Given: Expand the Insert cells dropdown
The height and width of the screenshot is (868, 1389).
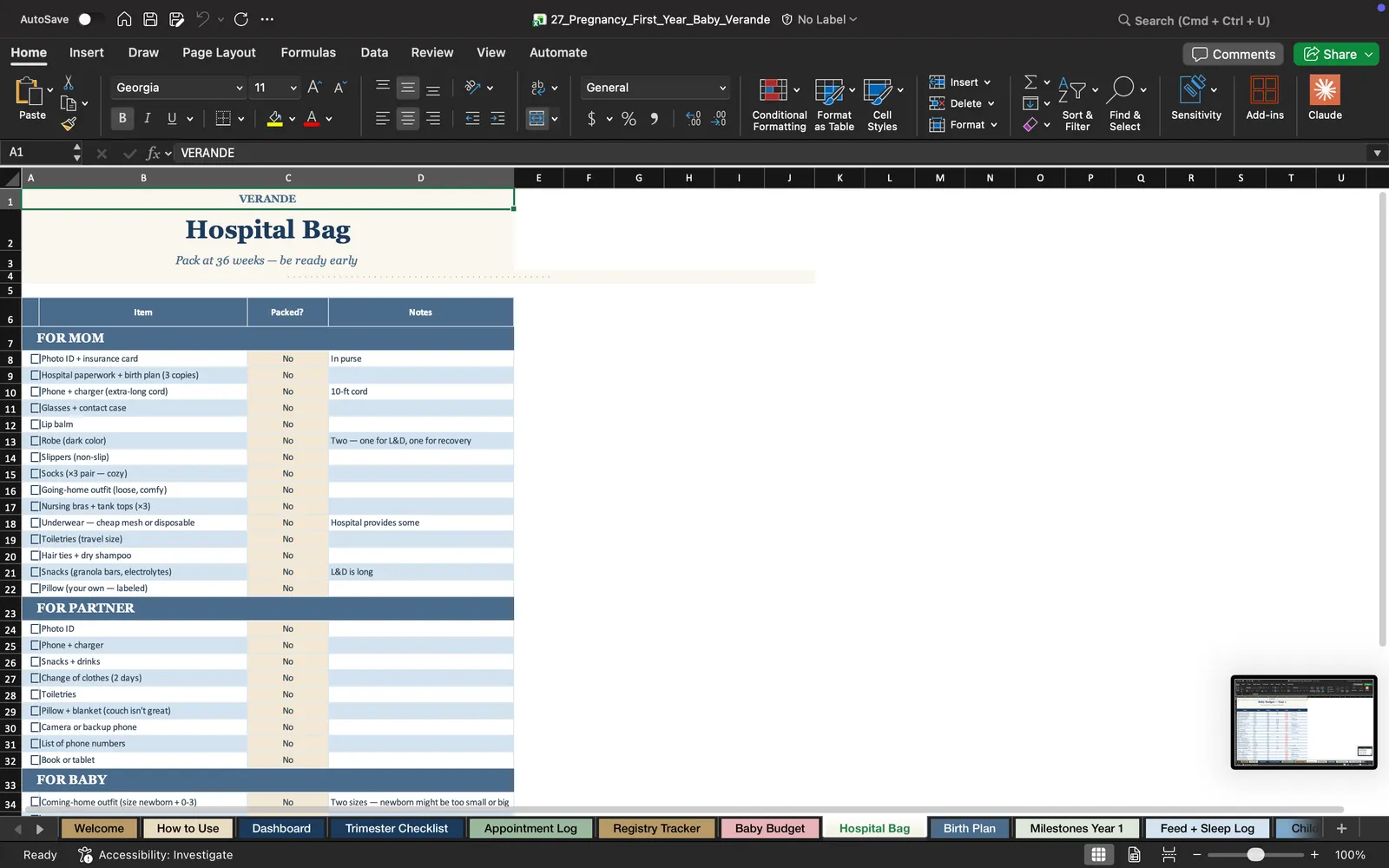Looking at the screenshot, I should coord(987,82).
